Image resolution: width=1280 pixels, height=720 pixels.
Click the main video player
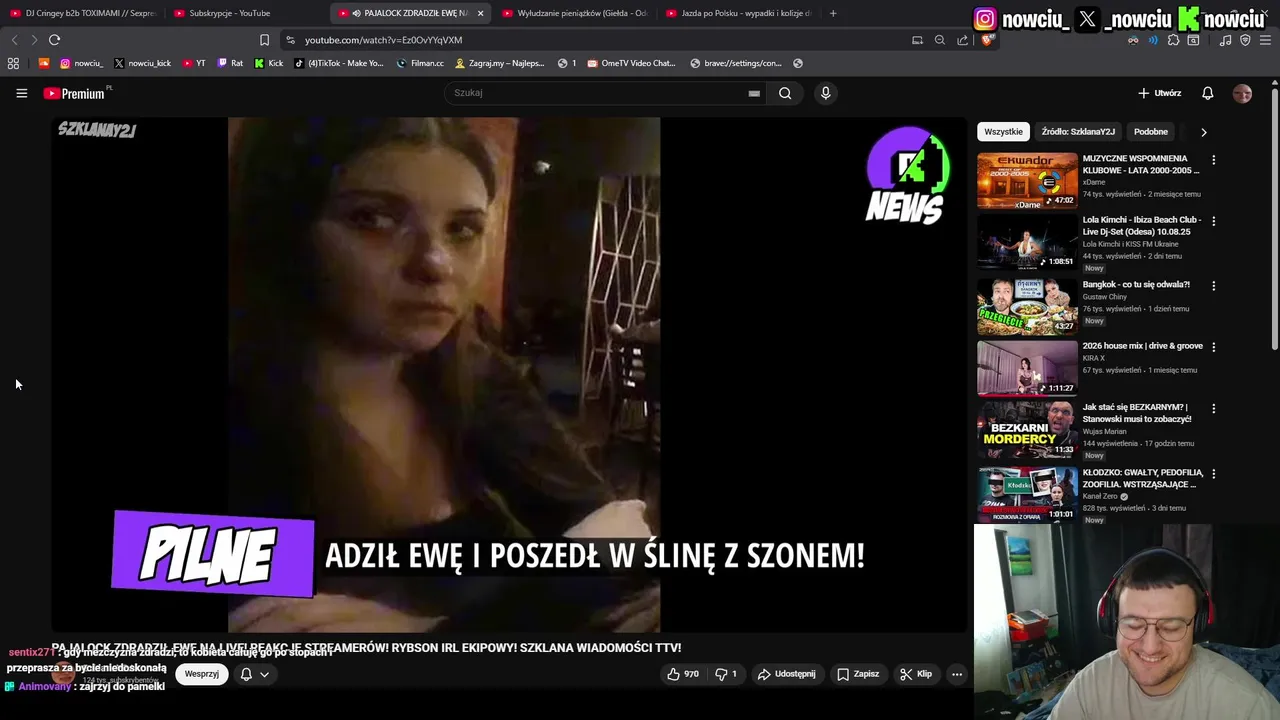point(510,375)
